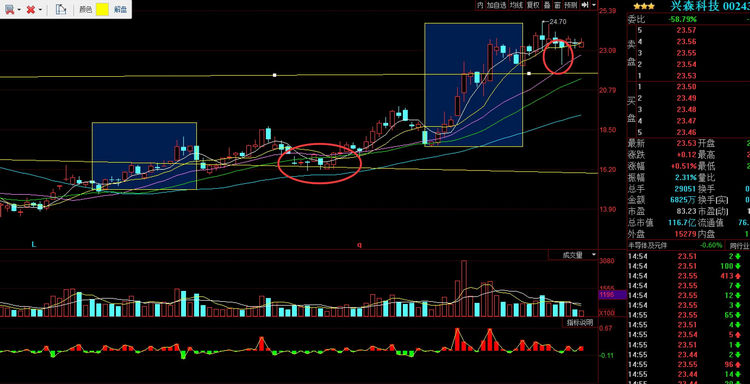Toggle the 均线 moving average lines
Screen dimensions: 750x384
coord(516,5)
